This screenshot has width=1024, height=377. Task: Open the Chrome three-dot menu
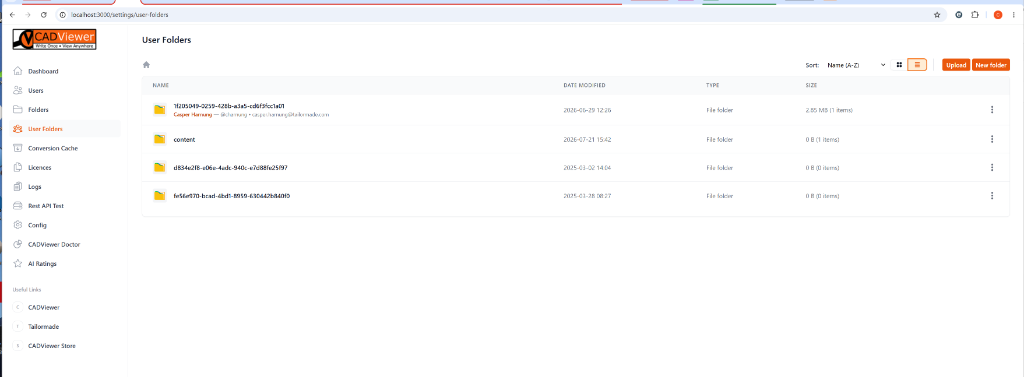1014,14
